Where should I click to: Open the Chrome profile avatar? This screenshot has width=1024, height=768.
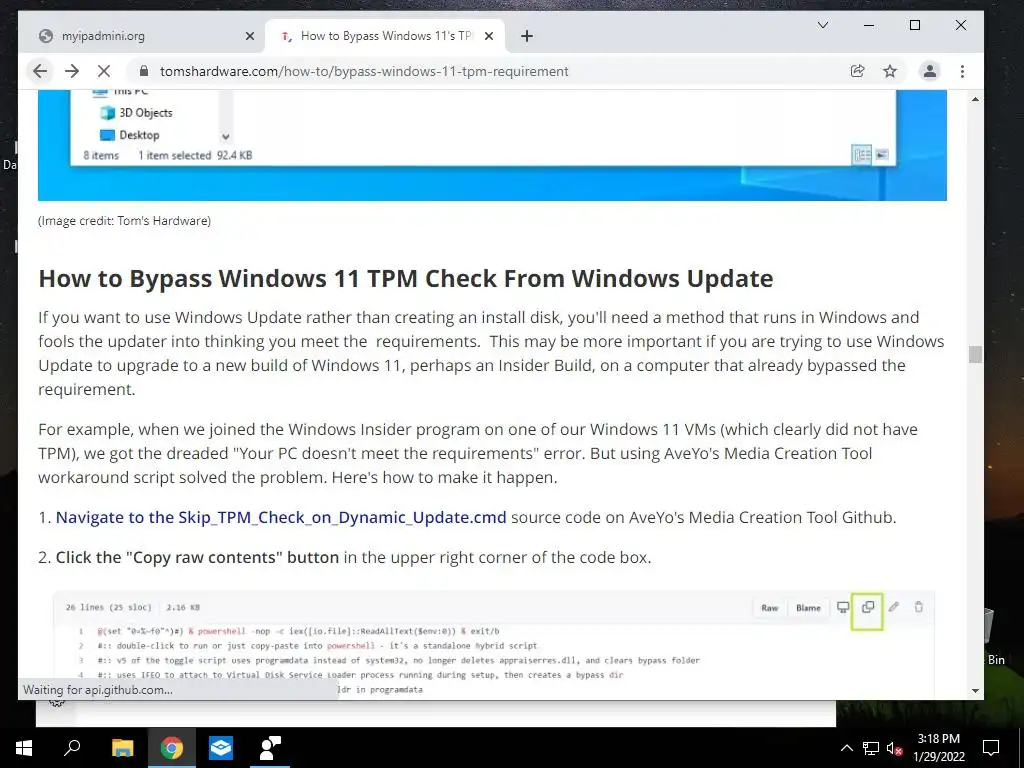(929, 71)
